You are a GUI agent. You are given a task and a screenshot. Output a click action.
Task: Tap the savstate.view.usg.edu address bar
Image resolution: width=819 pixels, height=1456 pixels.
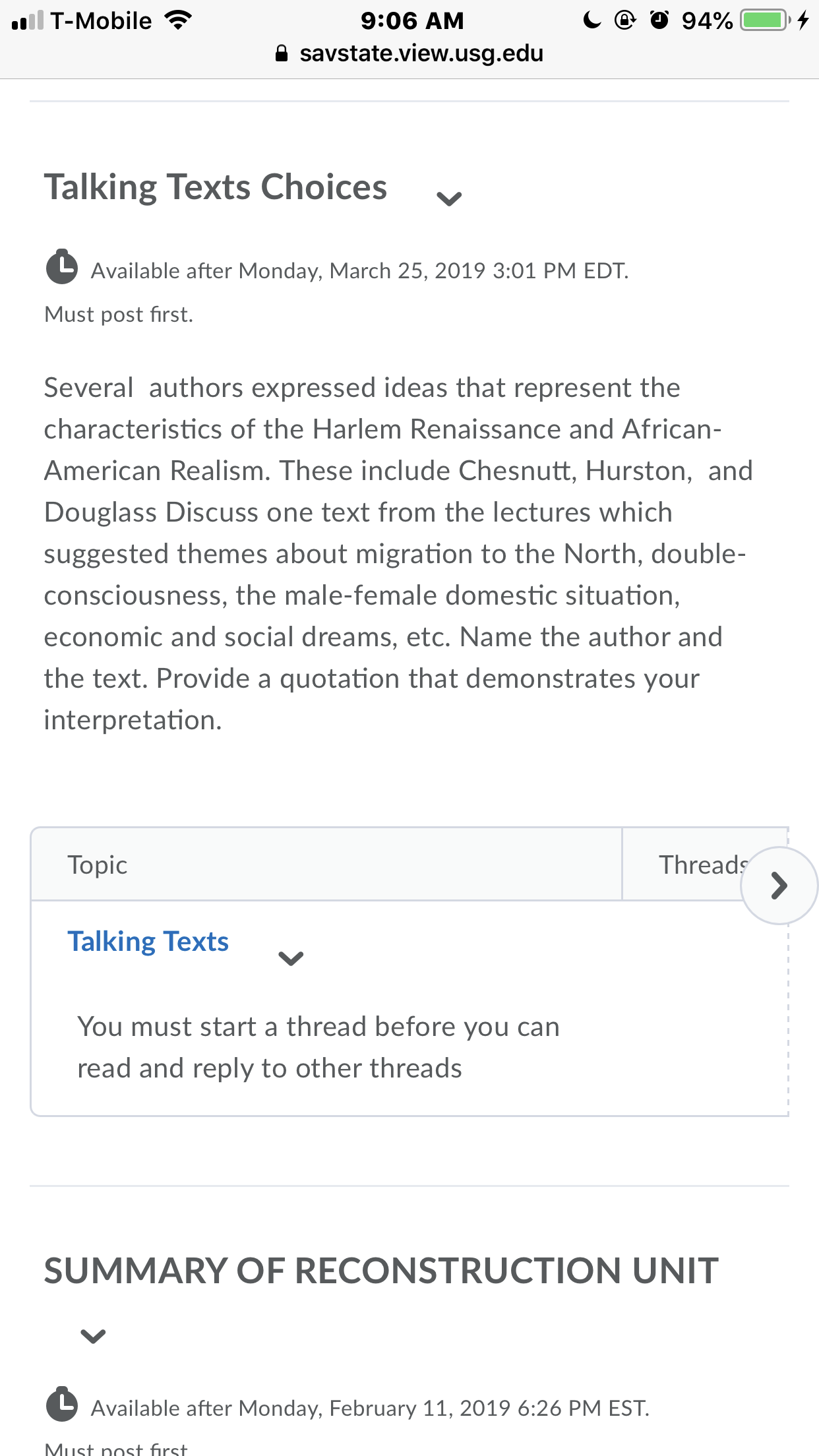(409, 53)
